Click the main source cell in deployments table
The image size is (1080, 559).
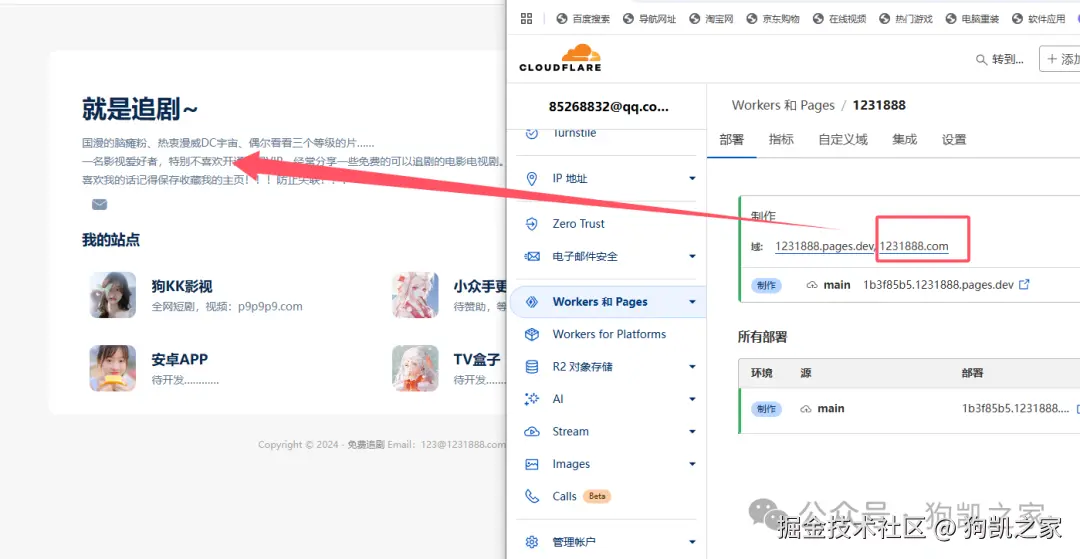pyautogui.click(x=822, y=409)
